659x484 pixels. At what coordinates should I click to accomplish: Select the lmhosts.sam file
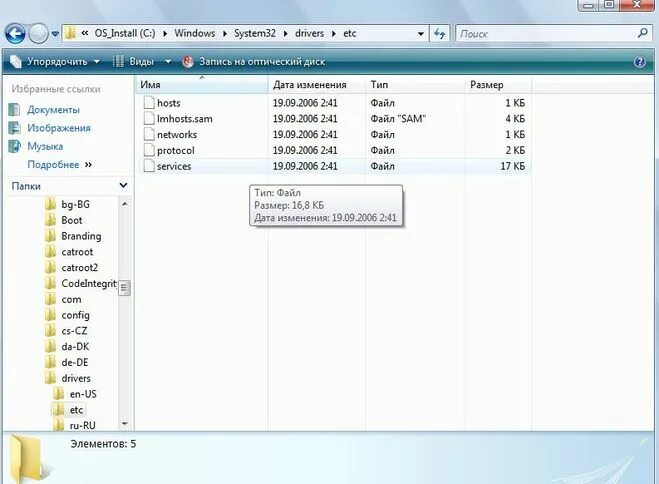coord(185,119)
